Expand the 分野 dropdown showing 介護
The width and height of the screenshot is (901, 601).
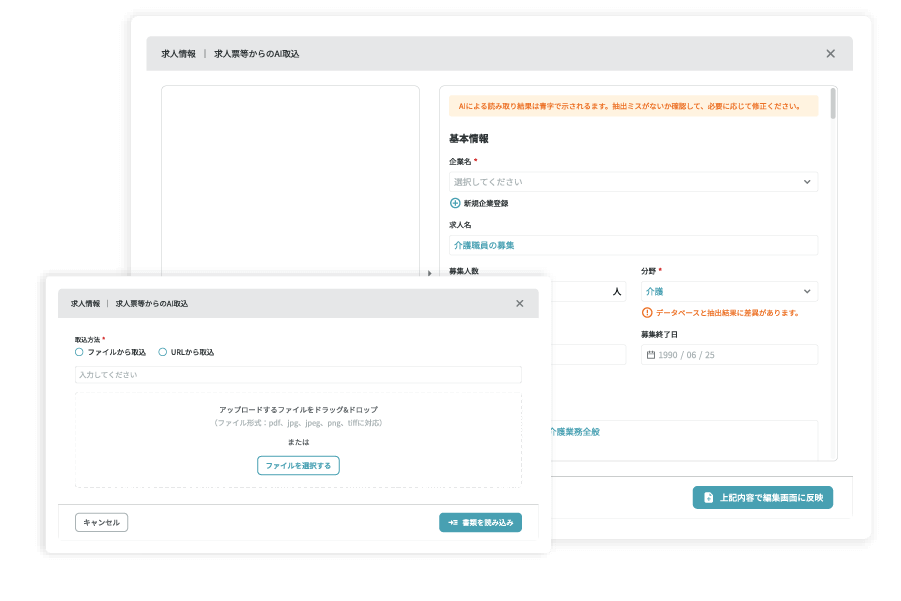(x=728, y=292)
